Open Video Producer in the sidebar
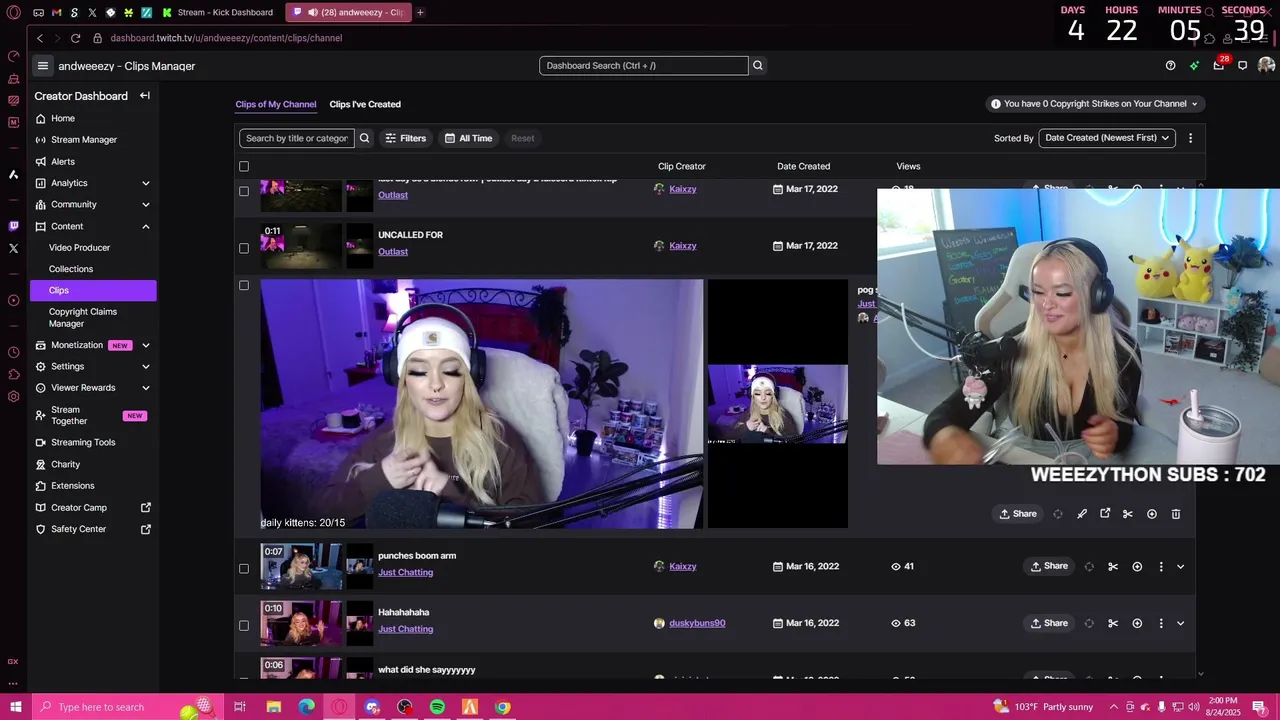The image size is (1280, 720). click(80, 248)
